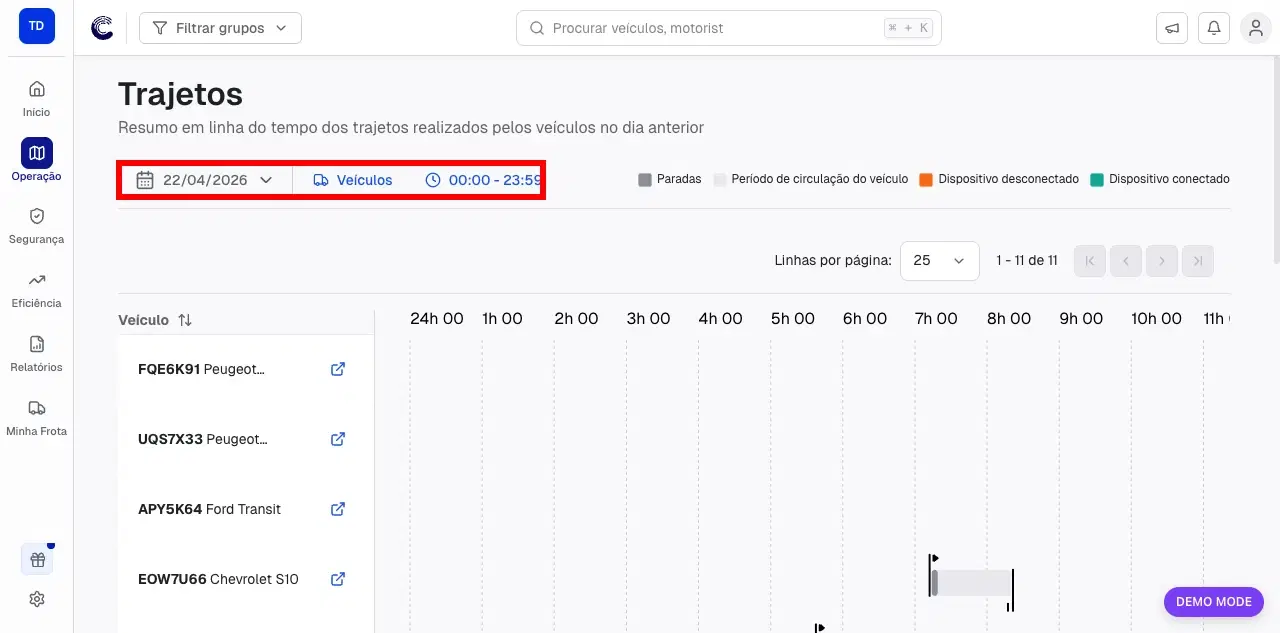Viewport: 1280px width, 633px height.
Task: Open the gift rewards icon
Action: pos(37,560)
